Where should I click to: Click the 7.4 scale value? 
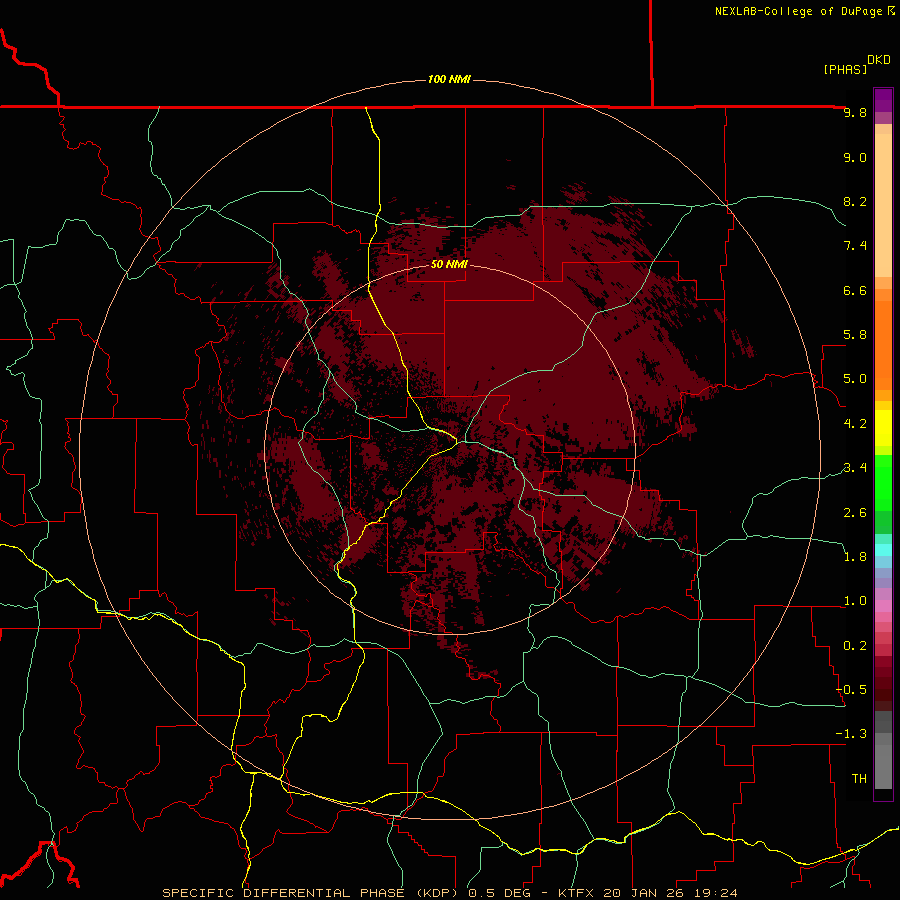pos(855,246)
